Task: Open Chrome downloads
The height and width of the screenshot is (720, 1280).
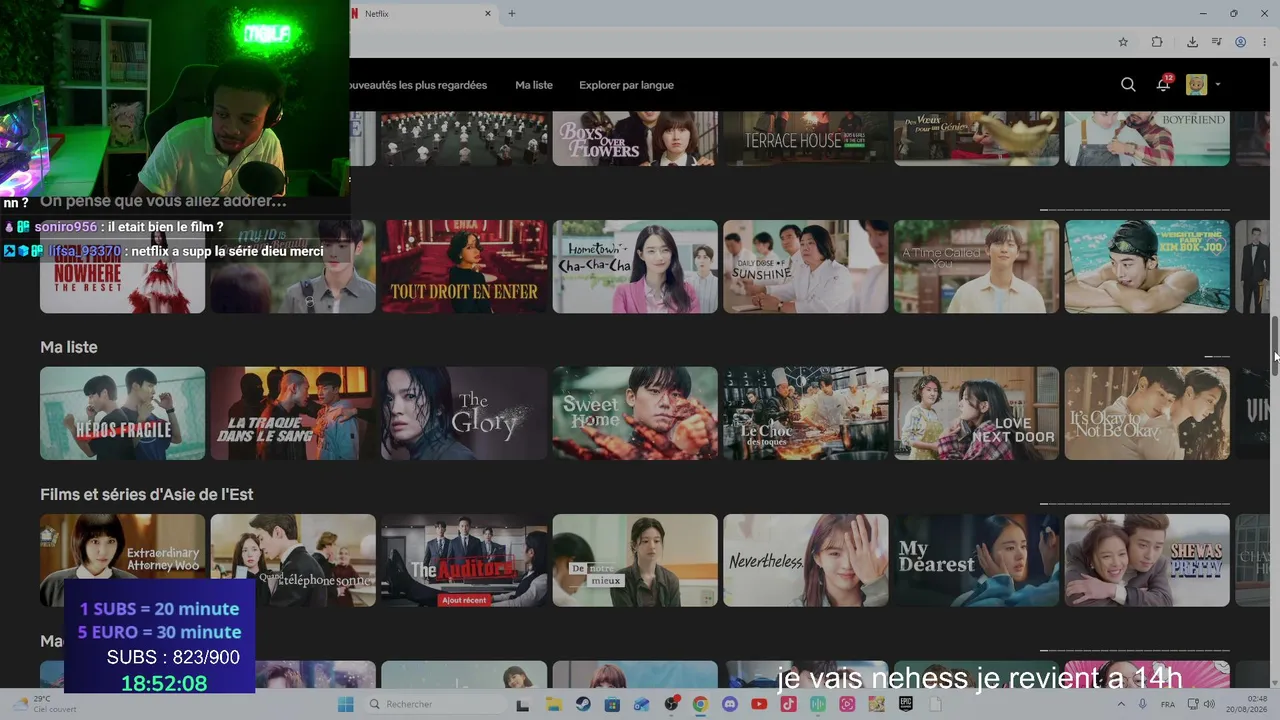Action: (x=1192, y=42)
